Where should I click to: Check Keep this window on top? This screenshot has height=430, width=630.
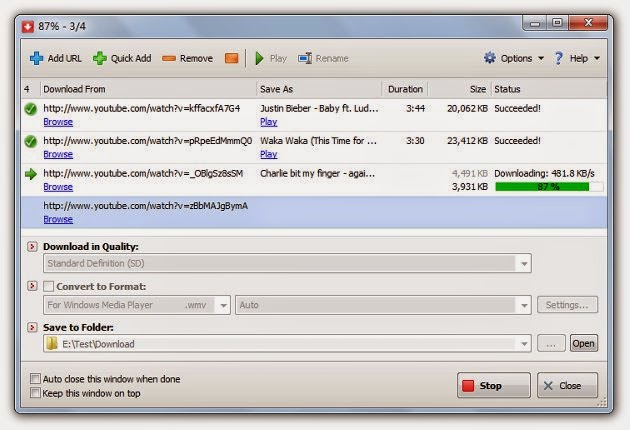click(35, 393)
